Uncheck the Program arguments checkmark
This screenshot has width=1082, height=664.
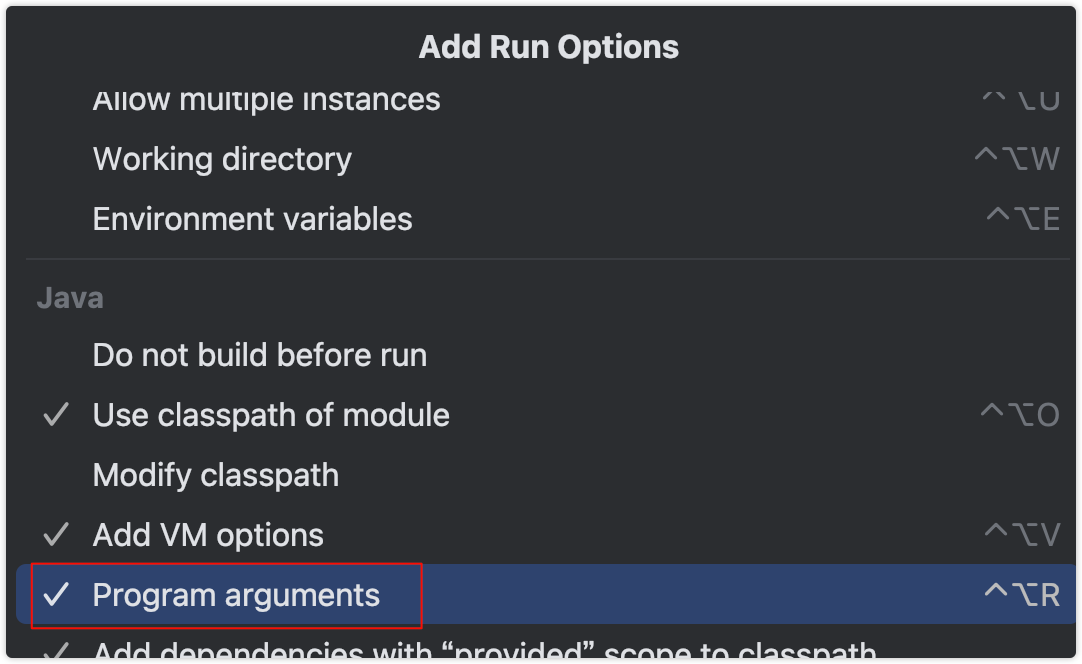[x=56, y=596]
